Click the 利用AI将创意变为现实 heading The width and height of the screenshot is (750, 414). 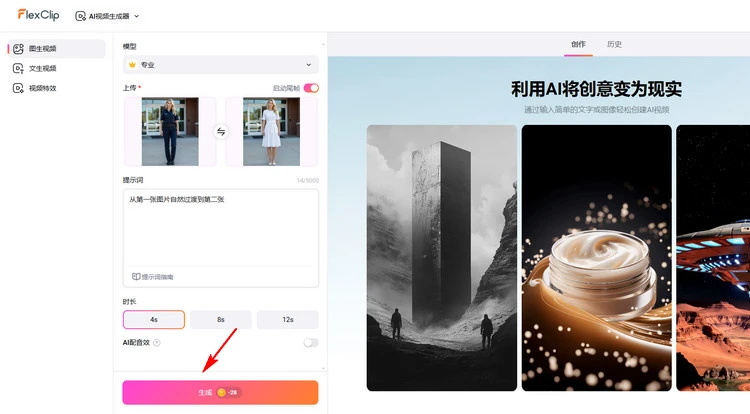pos(596,89)
